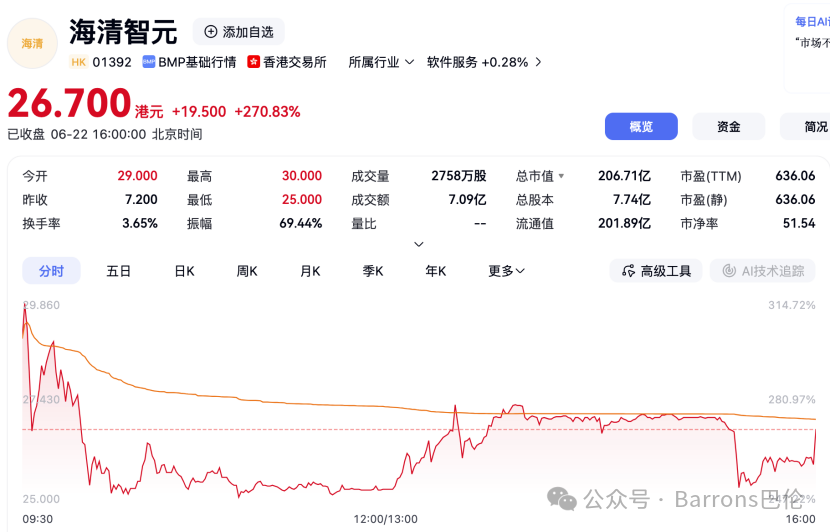Image resolution: width=830 pixels, height=532 pixels.
Task: Click the 海清 round company logo
Action: (32, 43)
